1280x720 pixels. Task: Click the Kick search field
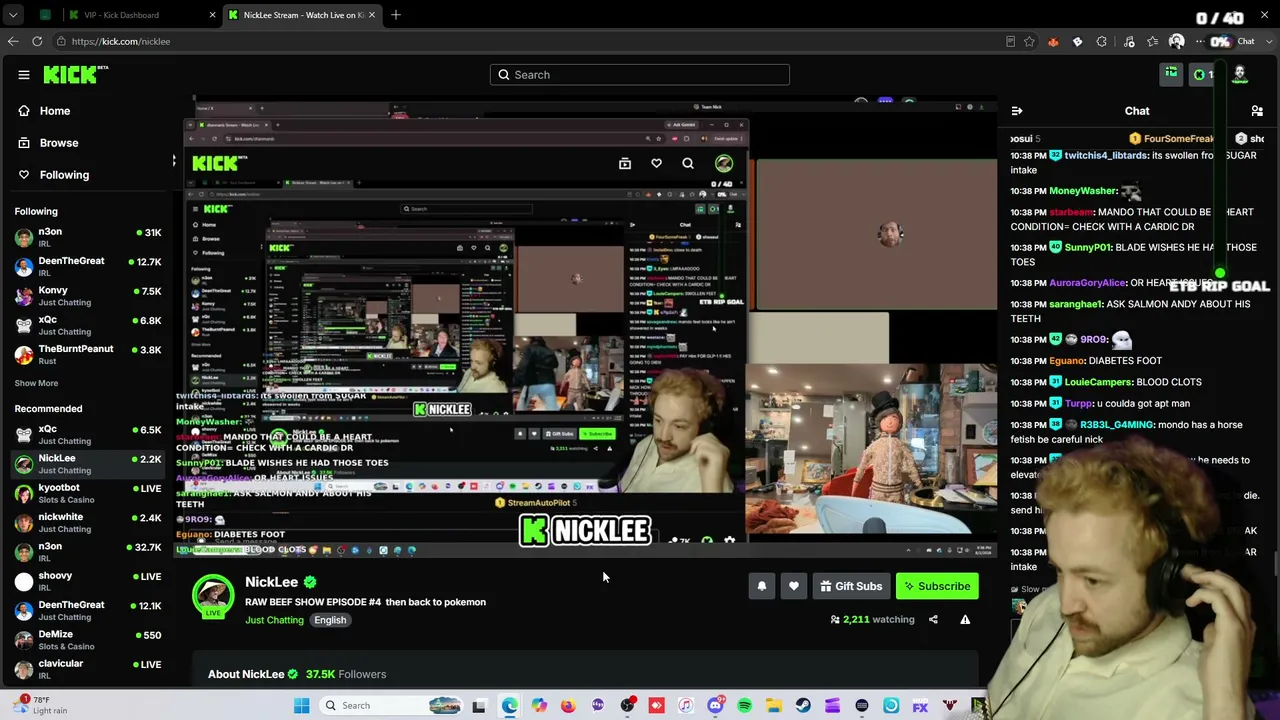[640, 75]
